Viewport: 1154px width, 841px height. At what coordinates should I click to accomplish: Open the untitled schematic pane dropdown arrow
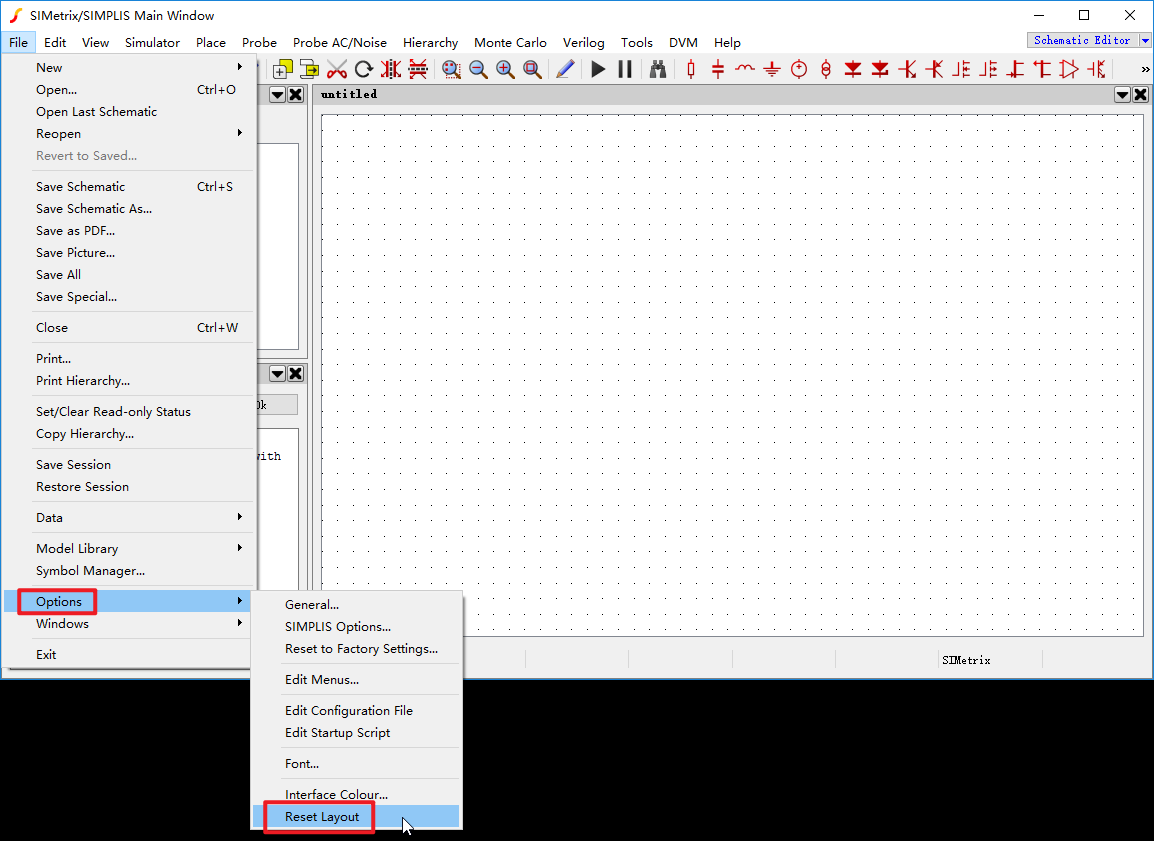click(x=1122, y=94)
